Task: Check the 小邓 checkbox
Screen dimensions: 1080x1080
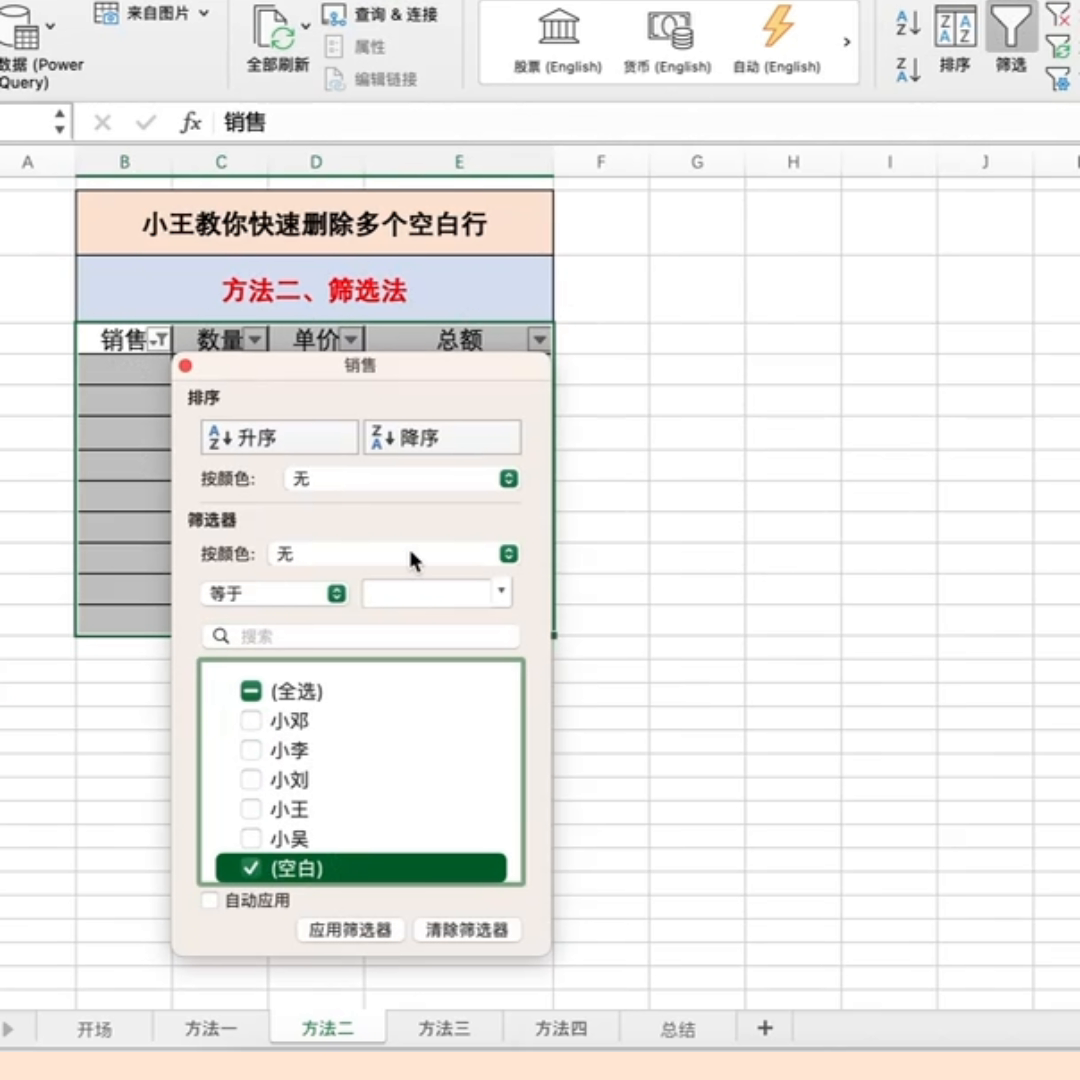Action: pos(251,720)
